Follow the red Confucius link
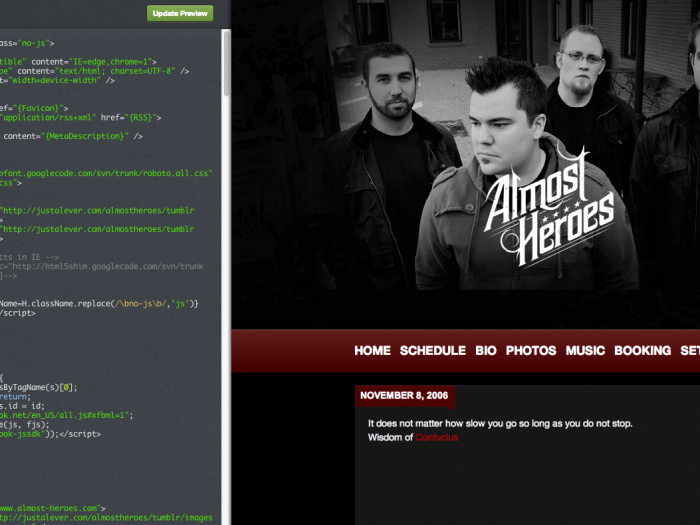Screen dimensions: 700x525 (x=437, y=438)
